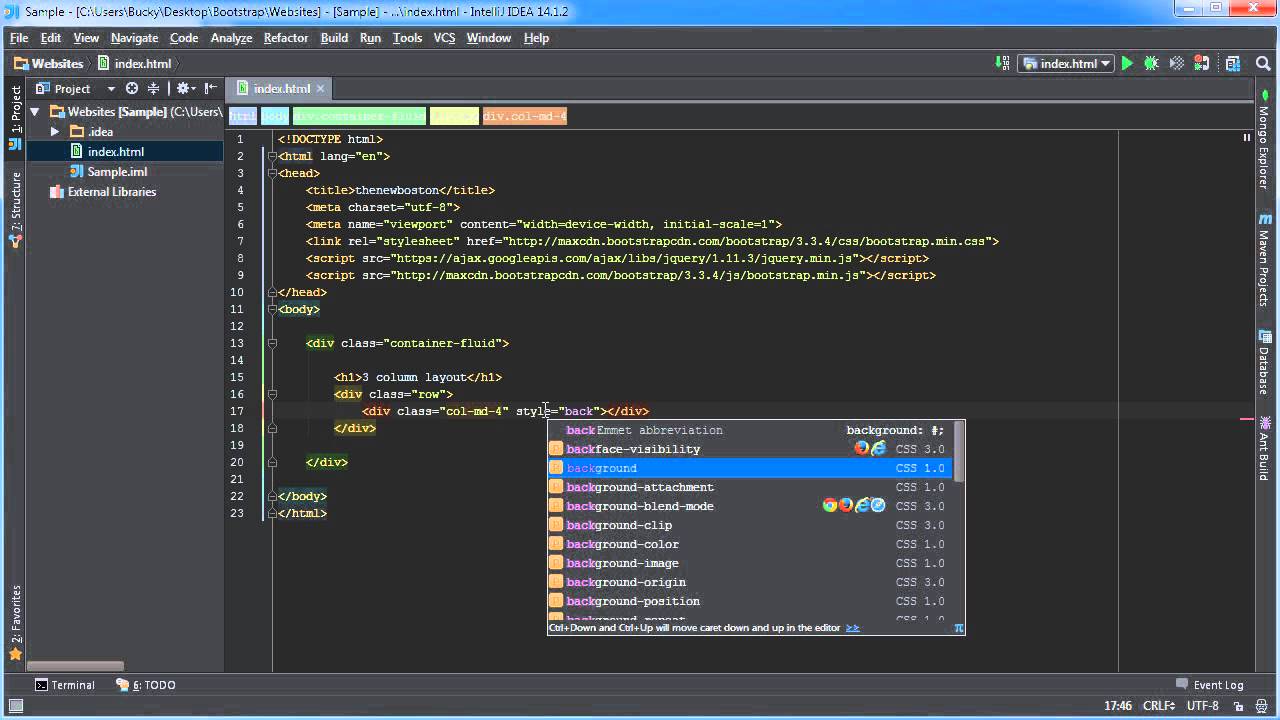
Task: Open the Project Structure dialog icon
Action: click(x=1232, y=64)
